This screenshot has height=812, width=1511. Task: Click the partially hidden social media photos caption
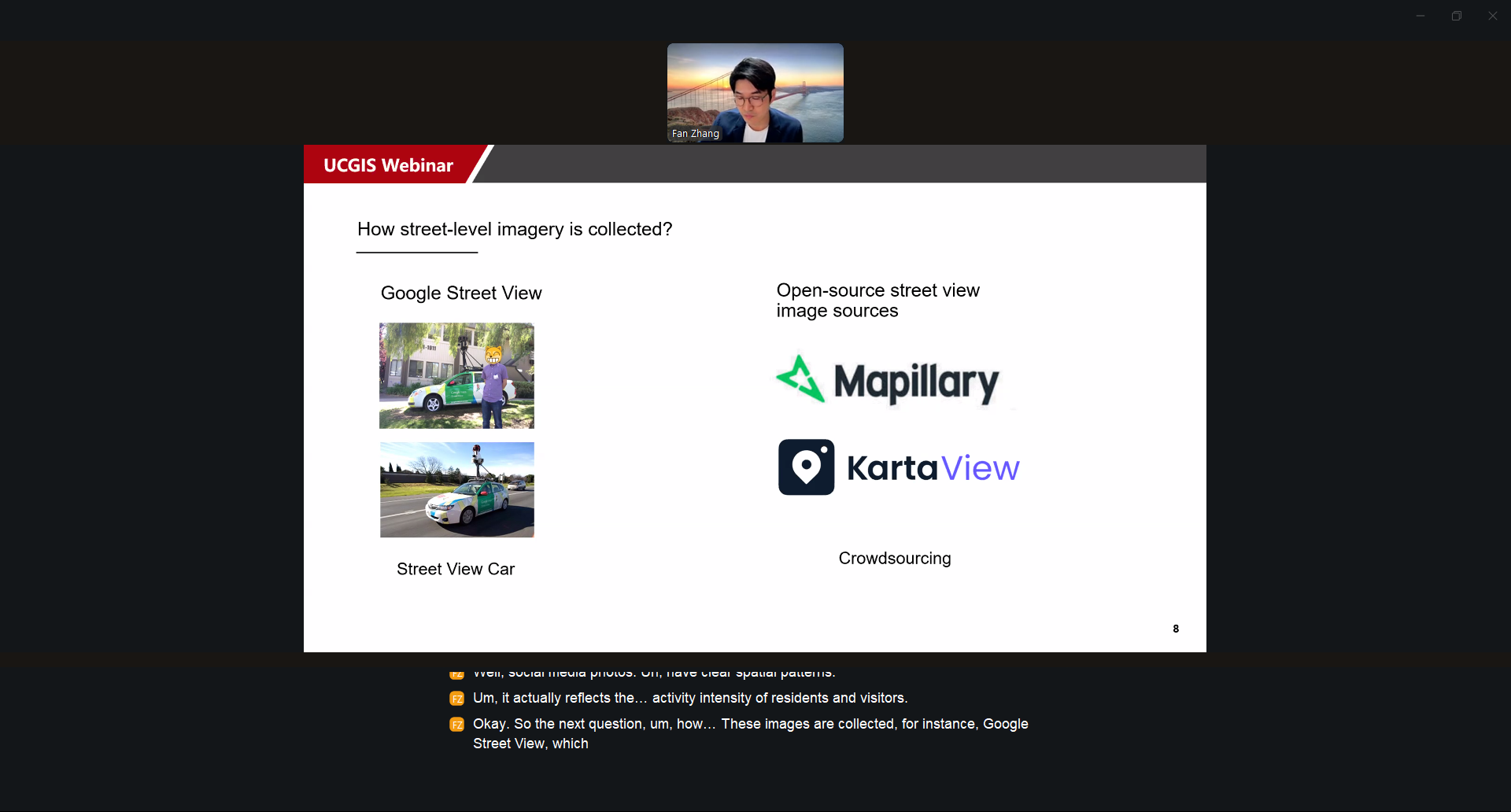tap(654, 673)
